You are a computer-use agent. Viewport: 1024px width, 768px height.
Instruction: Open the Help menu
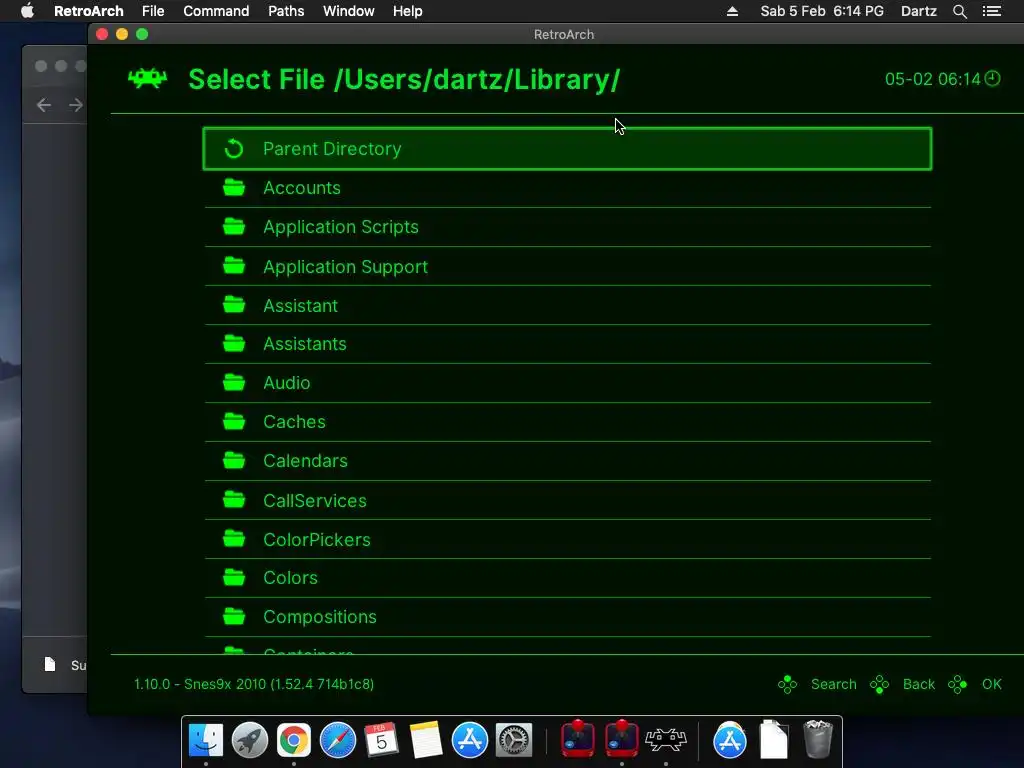(x=408, y=11)
